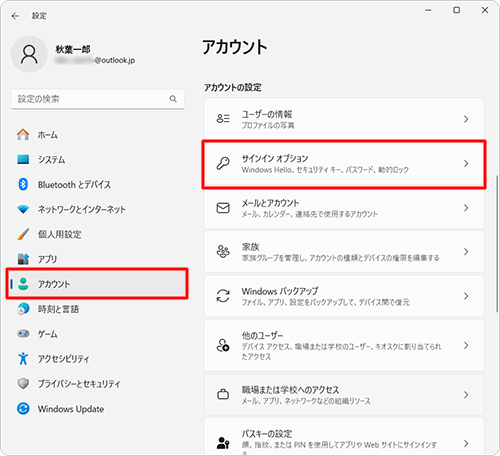
Task: Click the 時刻と言語 globe icon
Action: click(x=23, y=309)
